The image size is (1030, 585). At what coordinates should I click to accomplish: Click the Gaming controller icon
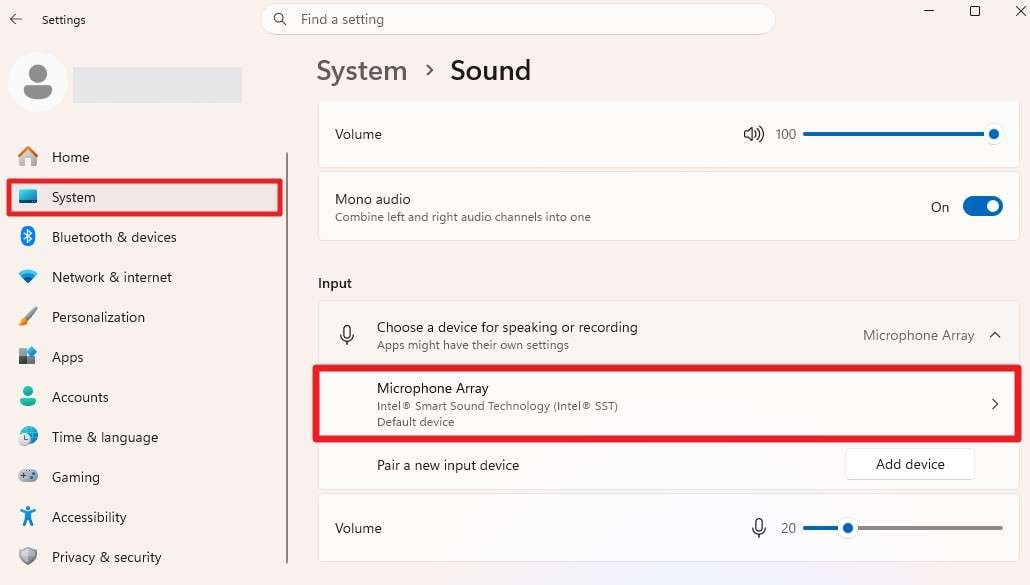click(x=28, y=476)
